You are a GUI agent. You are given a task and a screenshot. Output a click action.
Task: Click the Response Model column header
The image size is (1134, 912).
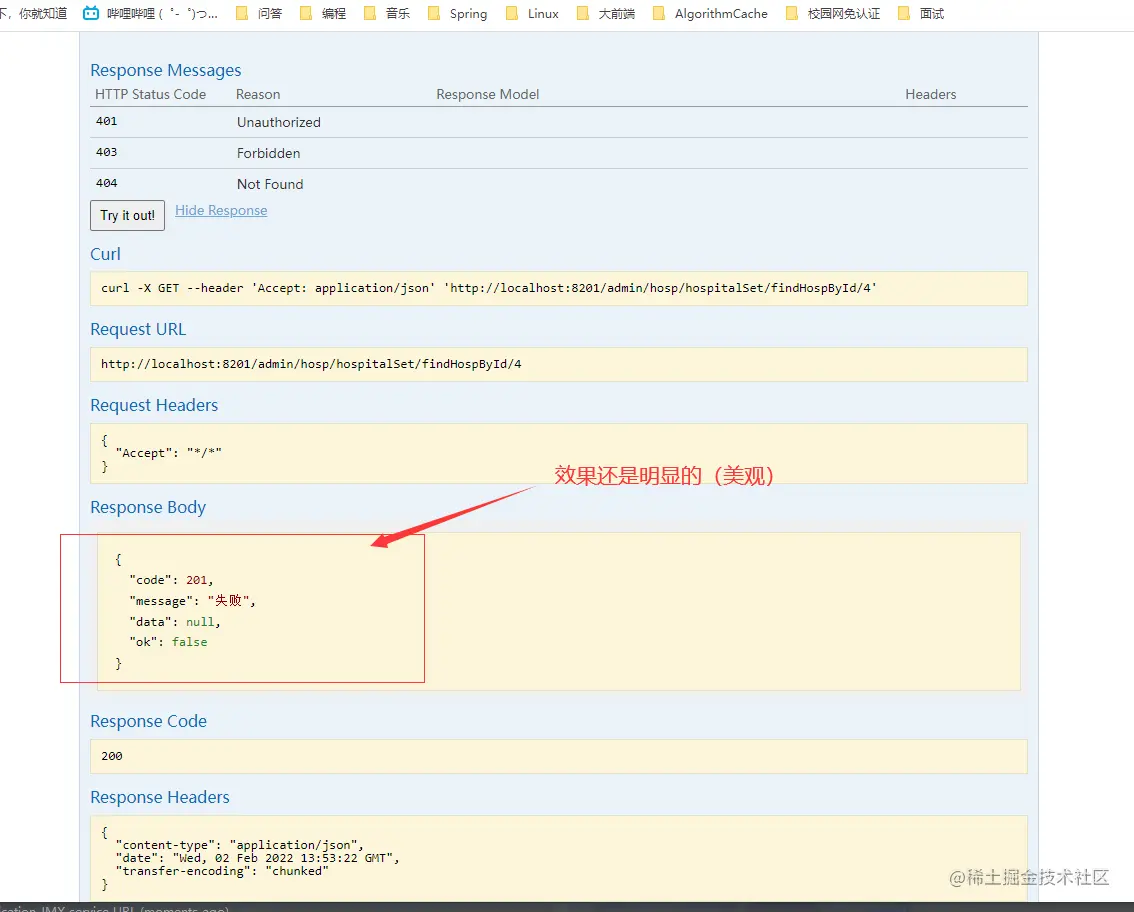click(x=487, y=94)
